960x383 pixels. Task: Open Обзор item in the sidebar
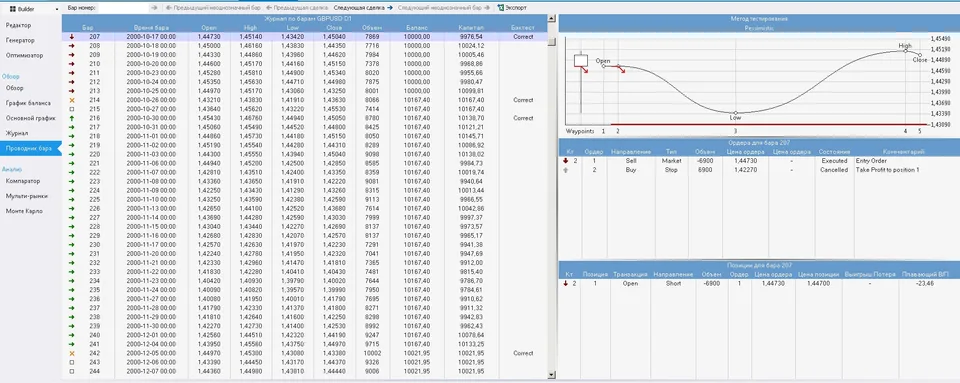pos(15,88)
